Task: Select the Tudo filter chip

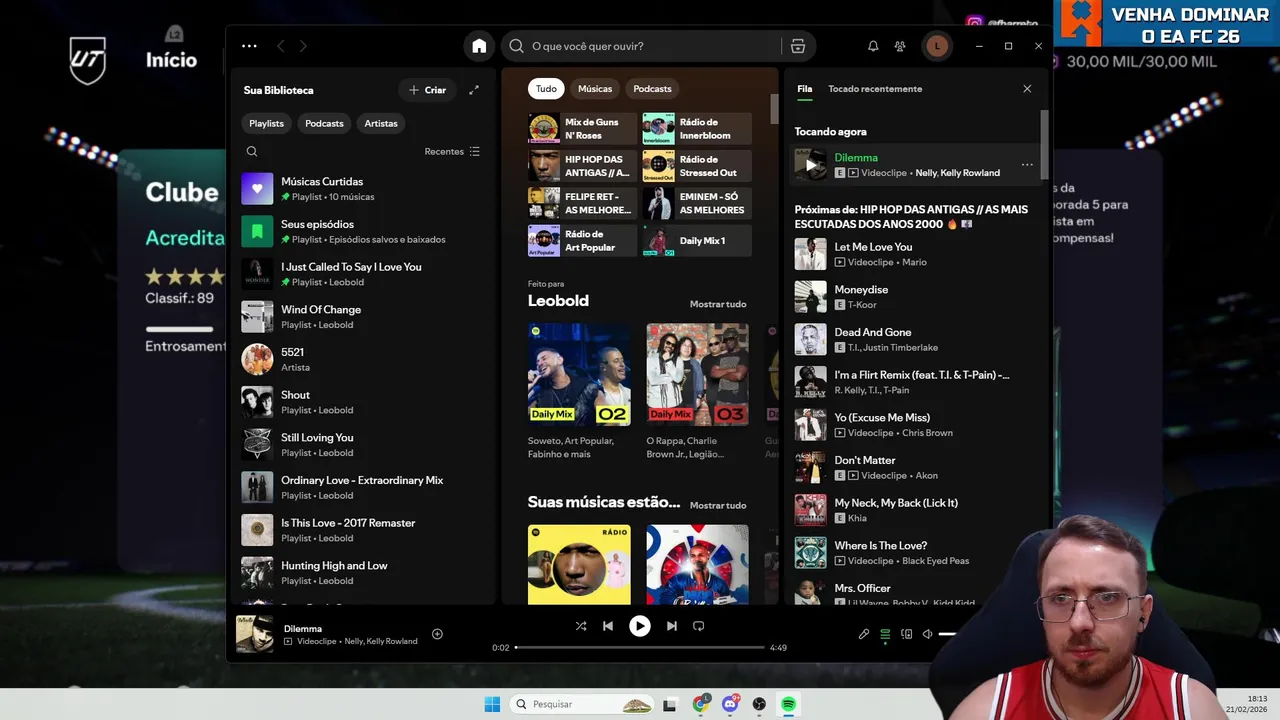Action: pyautogui.click(x=546, y=89)
